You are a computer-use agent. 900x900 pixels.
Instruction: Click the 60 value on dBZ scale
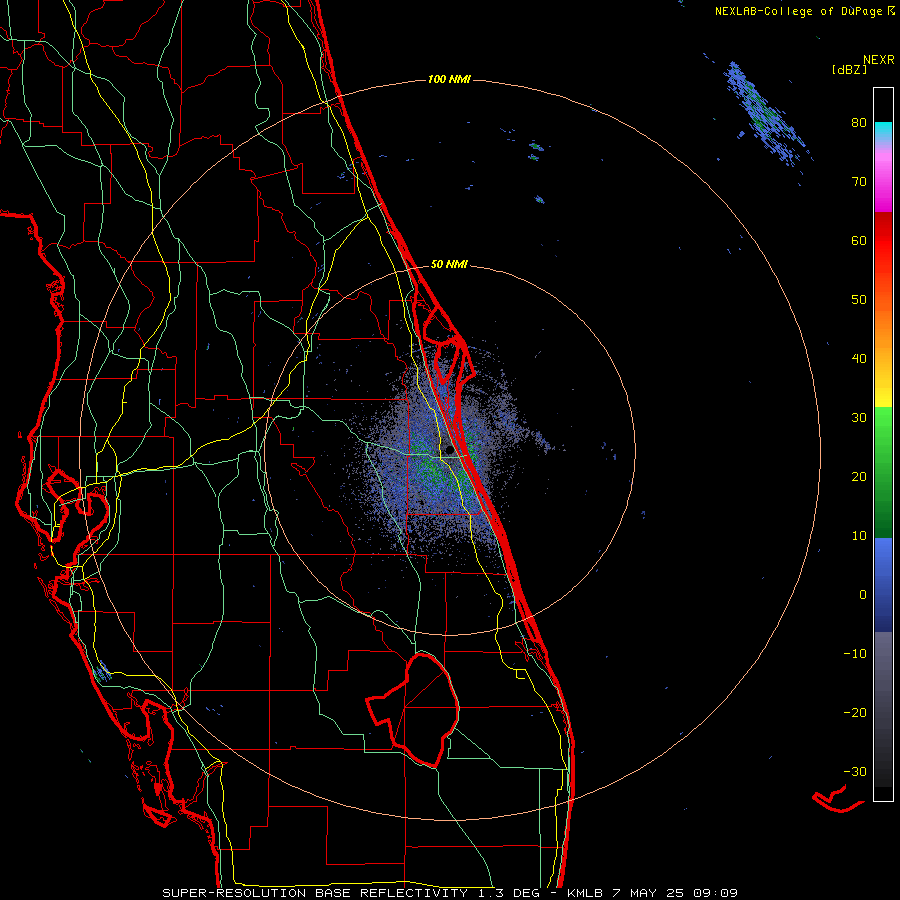coord(859,240)
